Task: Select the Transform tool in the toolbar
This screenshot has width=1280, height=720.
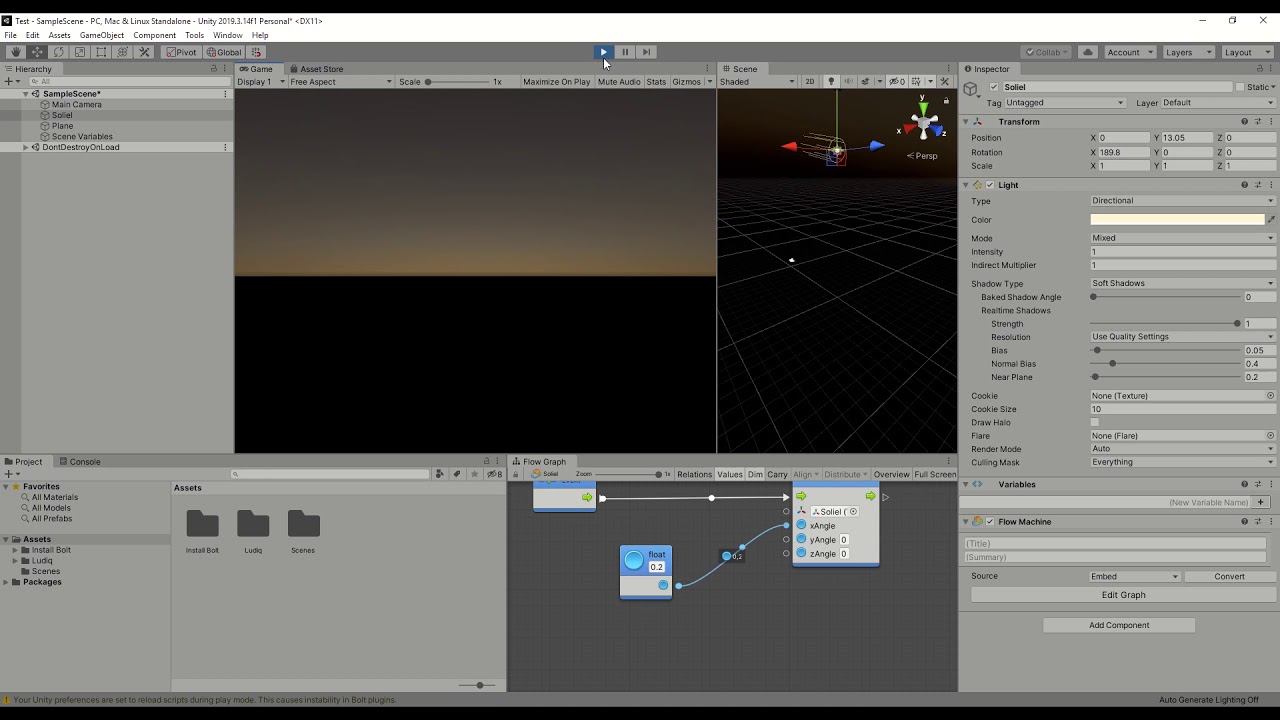Action: 123,52
